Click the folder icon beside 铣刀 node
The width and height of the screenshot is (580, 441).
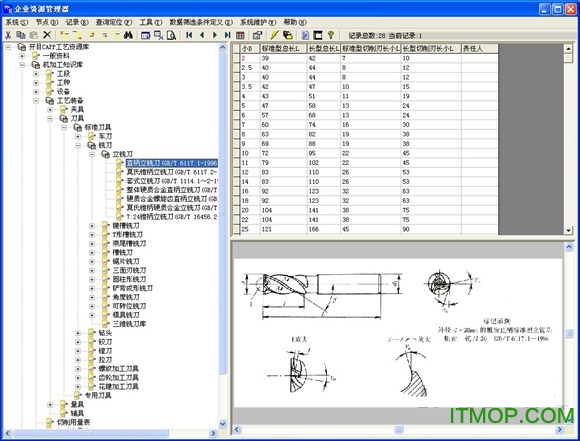coord(92,145)
